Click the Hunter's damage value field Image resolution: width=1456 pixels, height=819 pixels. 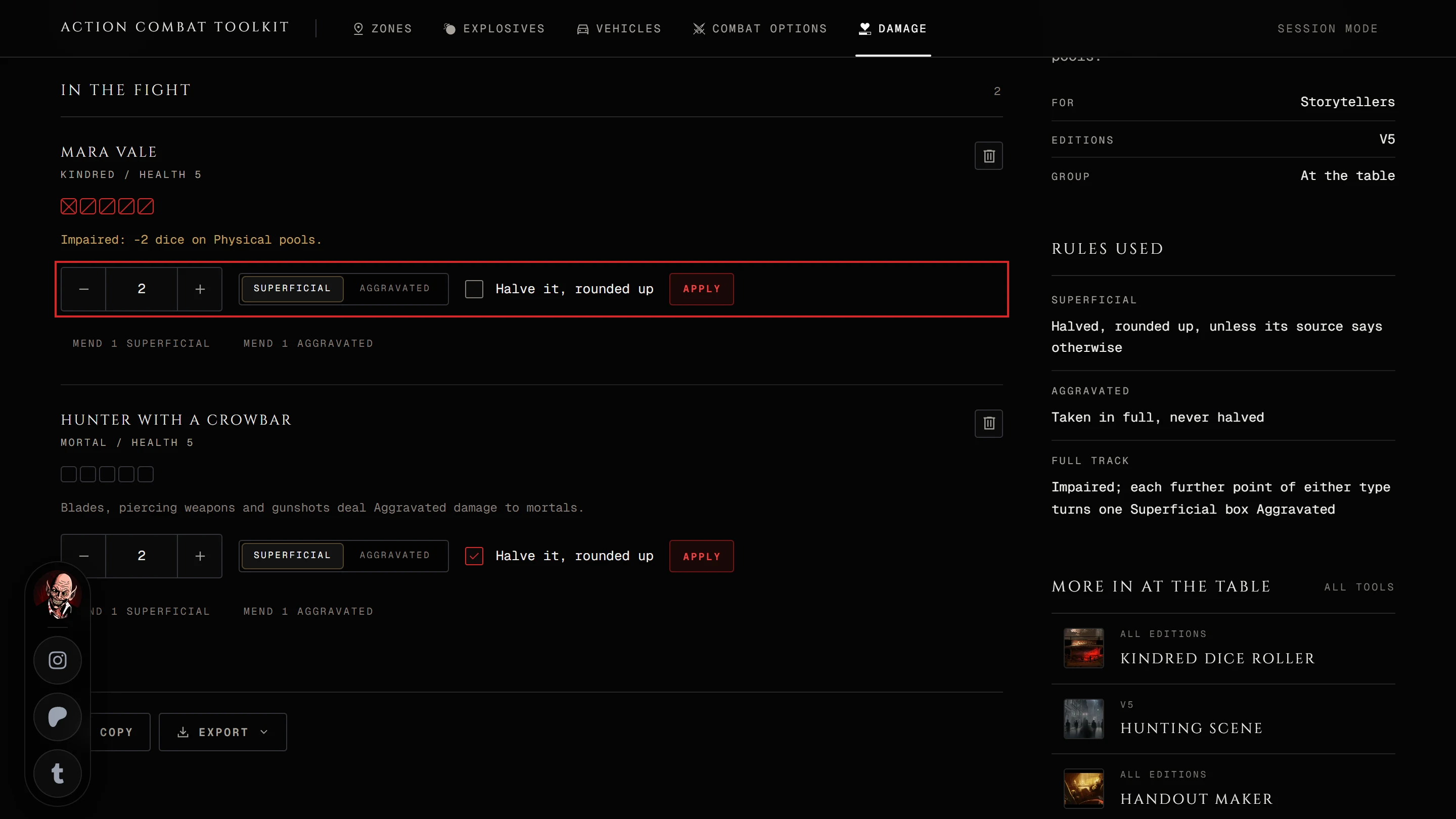(x=142, y=556)
